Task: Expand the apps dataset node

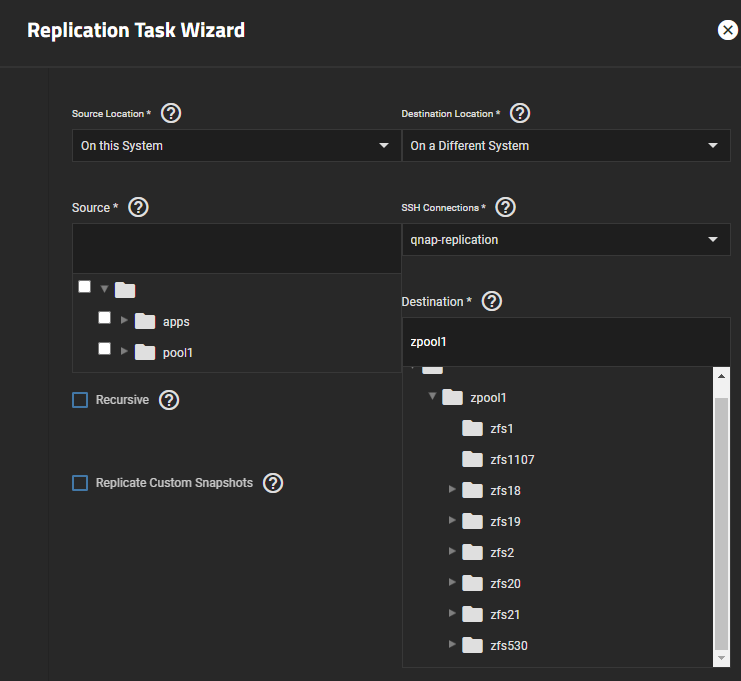Action: pyautogui.click(x=124, y=320)
